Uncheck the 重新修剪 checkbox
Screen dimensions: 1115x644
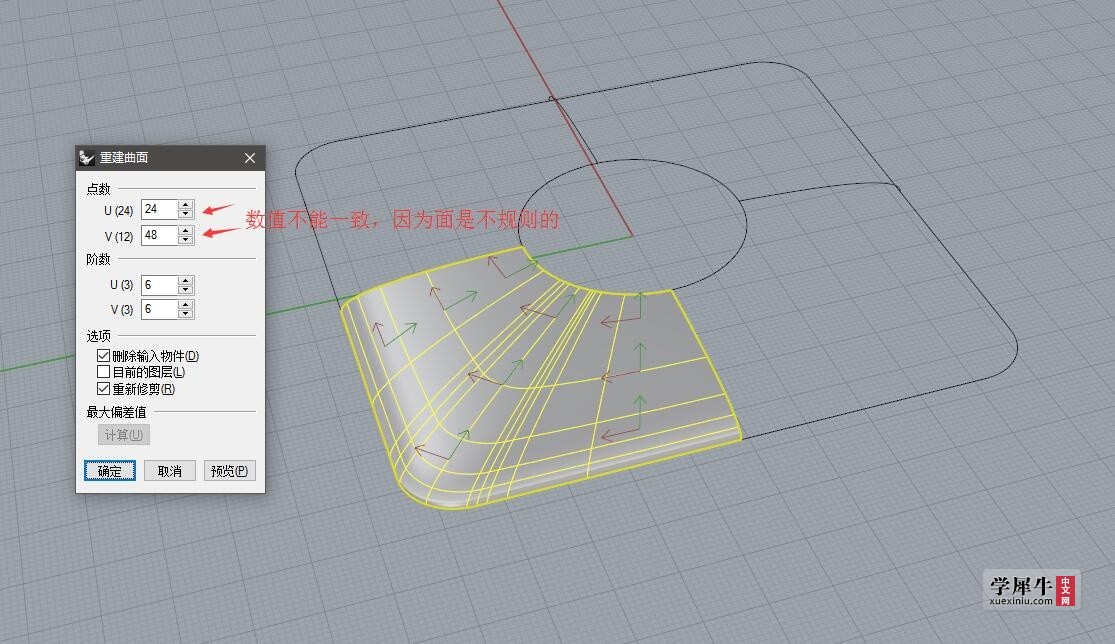click(103, 389)
